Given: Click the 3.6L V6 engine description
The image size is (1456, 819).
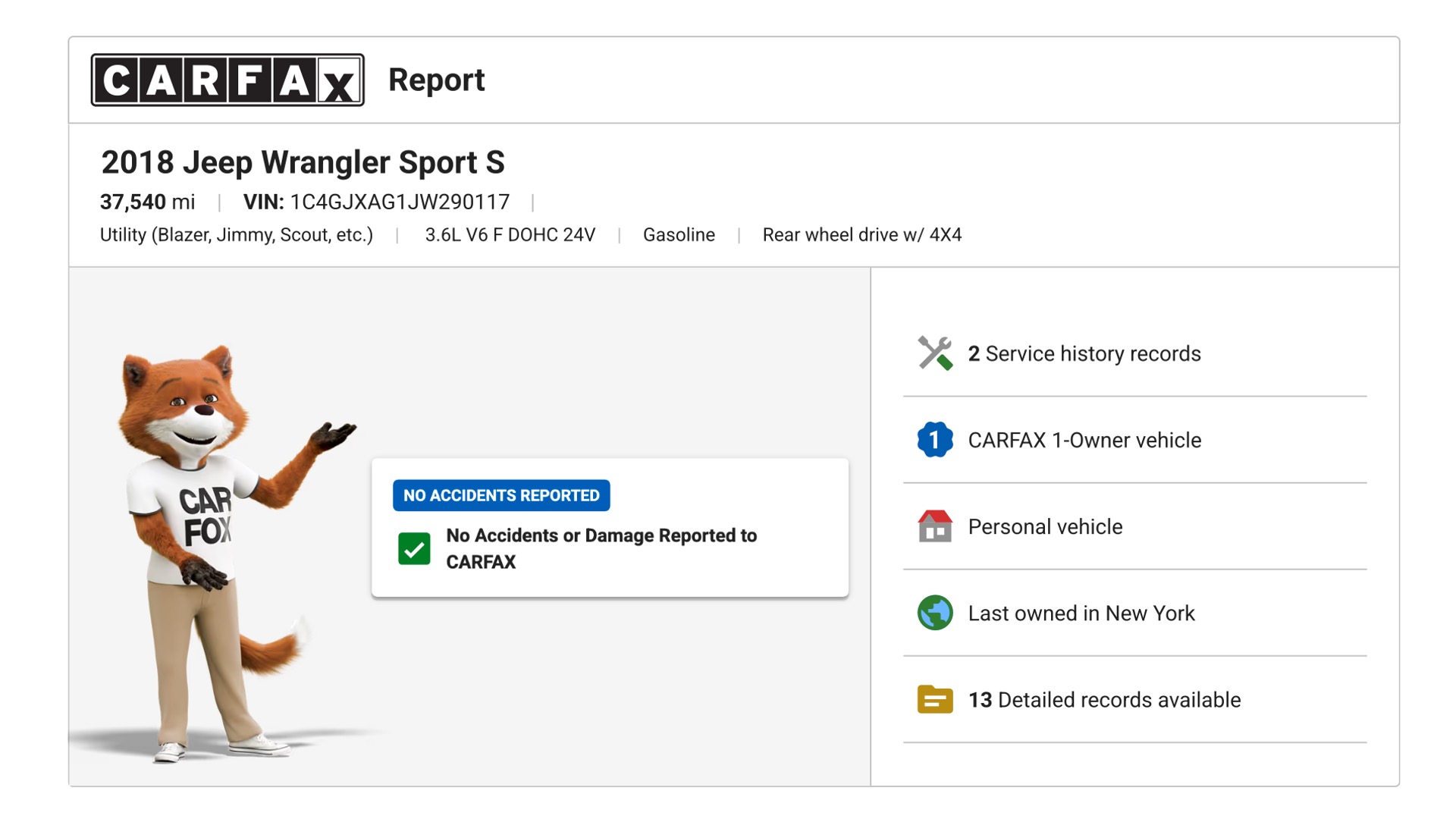Looking at the screenshot, I should point(510,235).
